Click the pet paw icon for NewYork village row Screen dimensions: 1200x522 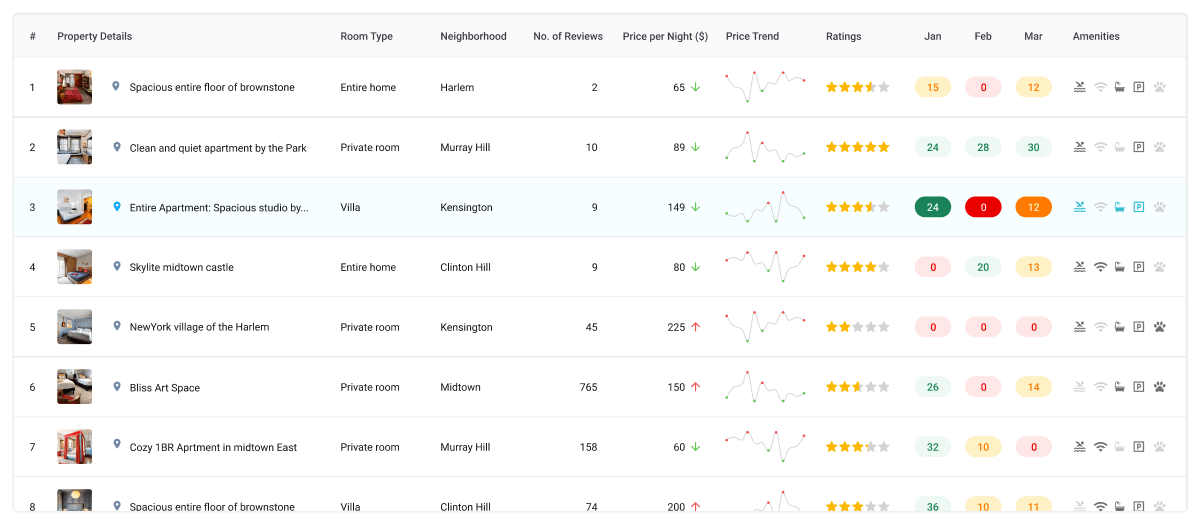point(1160,327)
